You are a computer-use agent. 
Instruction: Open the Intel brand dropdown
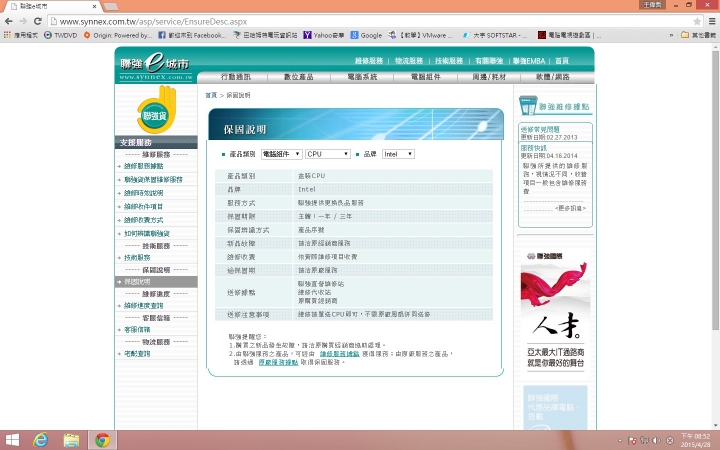(x=399, y=154)
